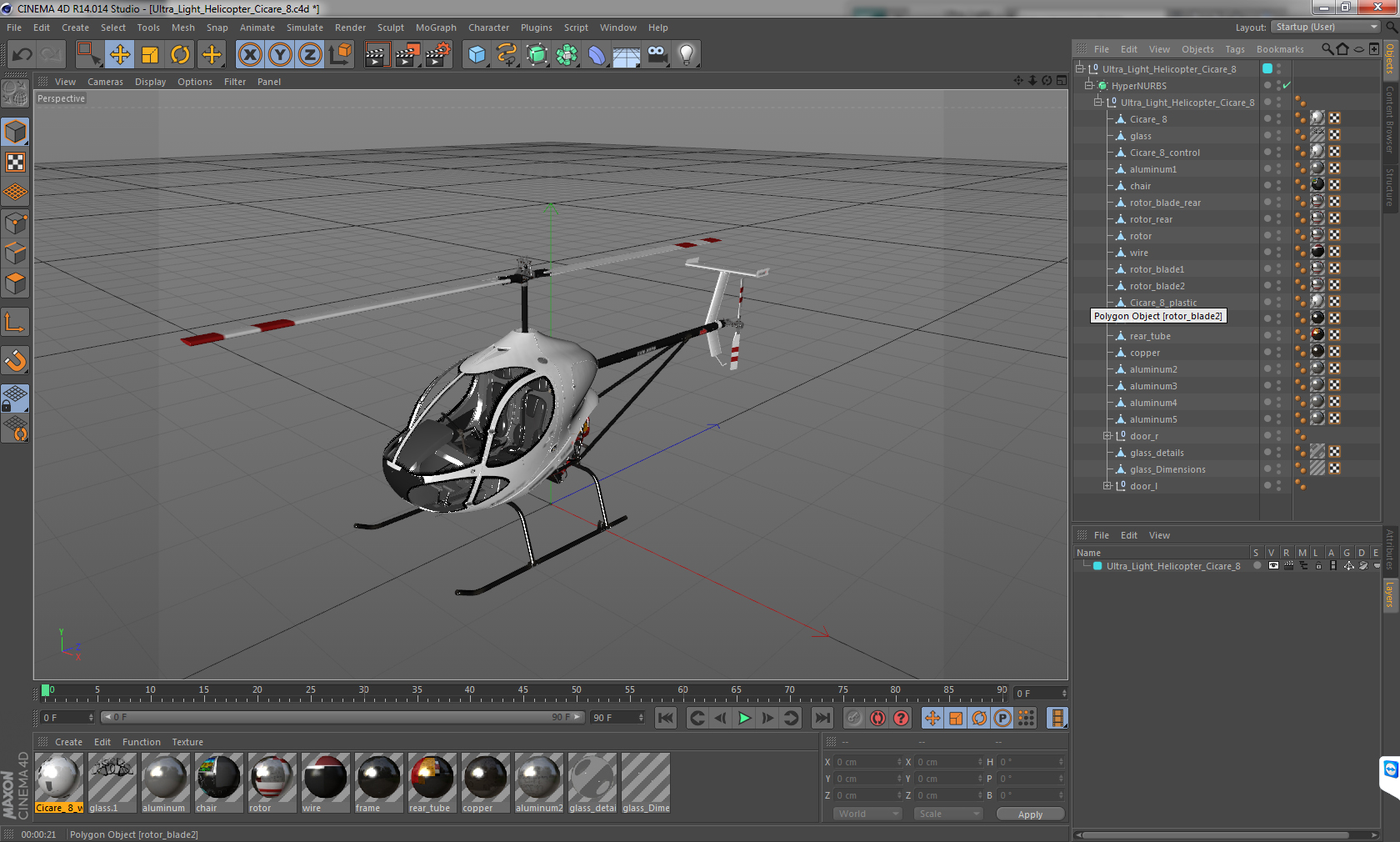Viewport: 1400px width, 842px height.
Task: Open the Texture menu in Material Manager
Action: [x=187, y=742]
